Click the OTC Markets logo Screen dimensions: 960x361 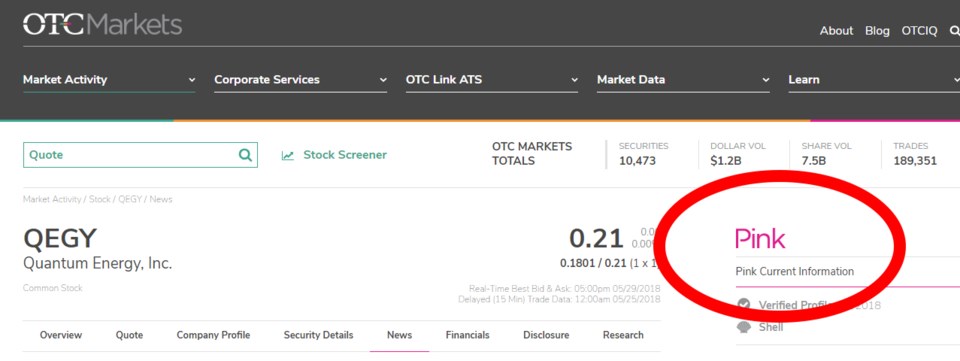pos(102,24)
